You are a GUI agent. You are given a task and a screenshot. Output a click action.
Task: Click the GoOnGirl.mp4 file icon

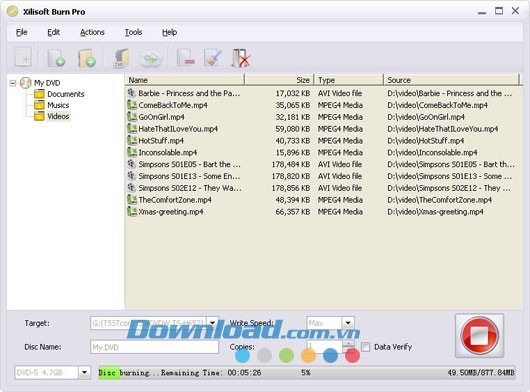click(x=131, y=117)
